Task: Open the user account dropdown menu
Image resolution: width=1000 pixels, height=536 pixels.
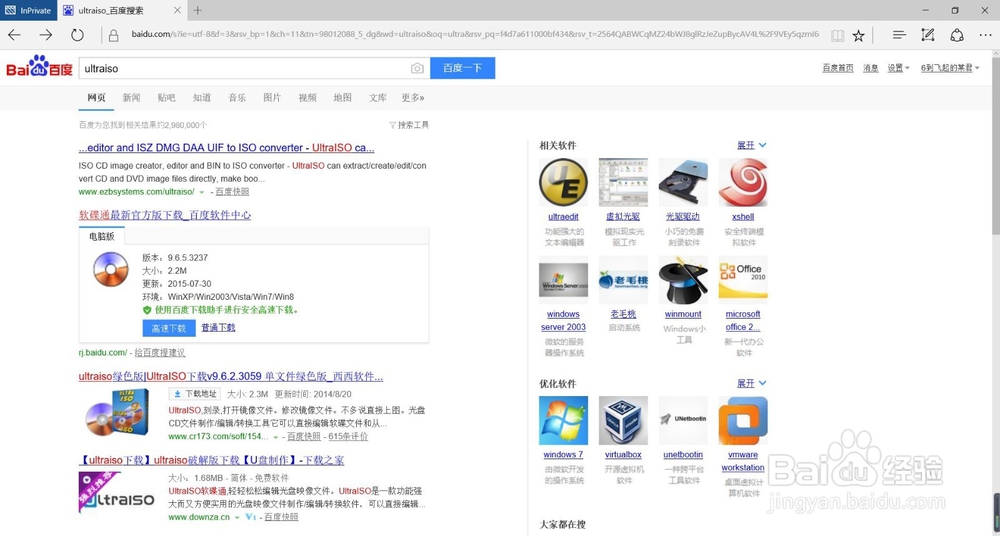Action: click(x=950, y=68)
